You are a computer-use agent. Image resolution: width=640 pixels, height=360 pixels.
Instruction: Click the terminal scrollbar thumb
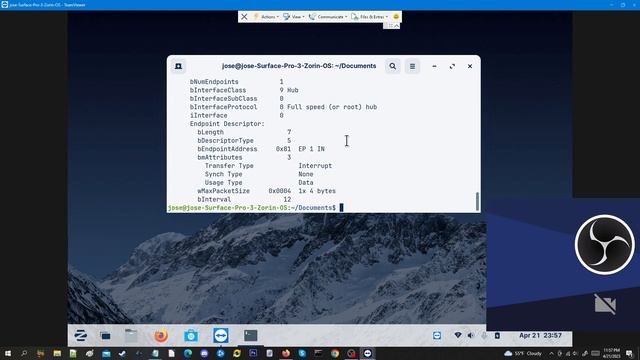(x=477, y=201)
